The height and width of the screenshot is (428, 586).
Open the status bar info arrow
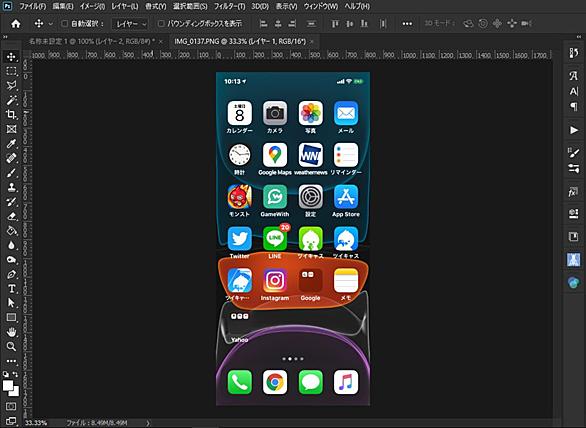148,423
